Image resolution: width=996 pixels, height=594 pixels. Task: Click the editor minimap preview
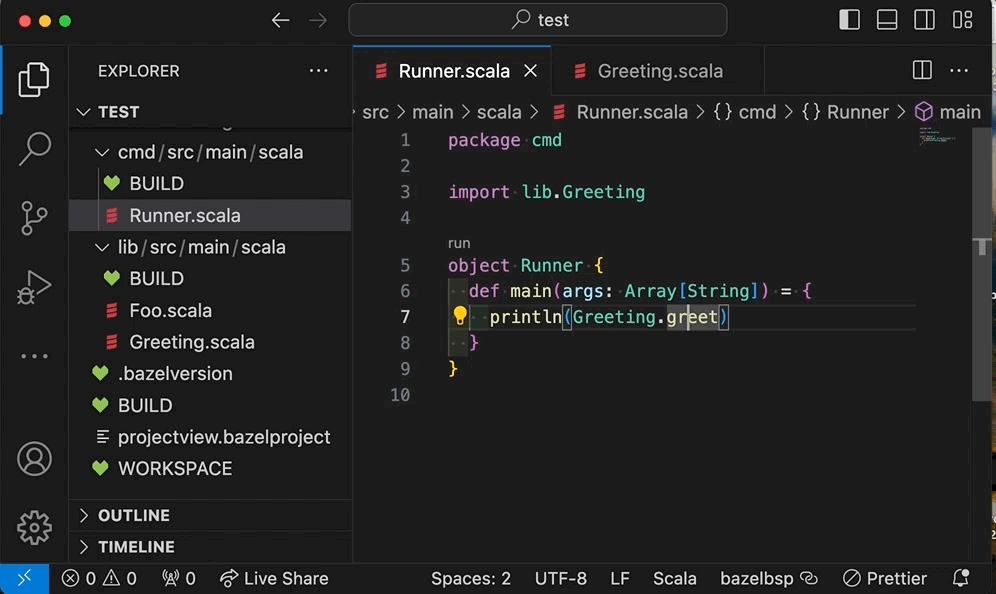(937, 136)
